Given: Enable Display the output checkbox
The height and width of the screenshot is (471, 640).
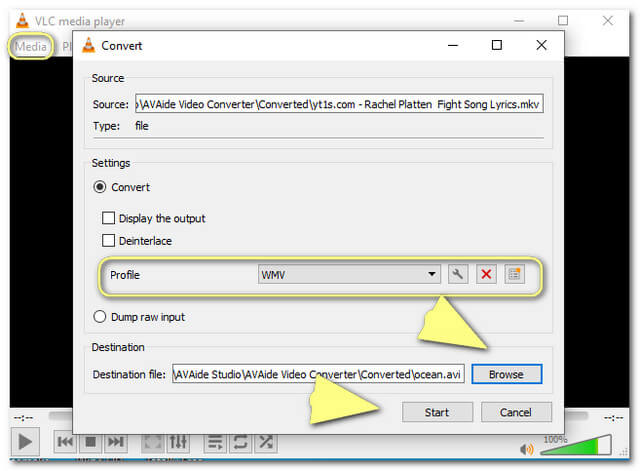Looking at the screenshot, I should click(x=108, y=218).
